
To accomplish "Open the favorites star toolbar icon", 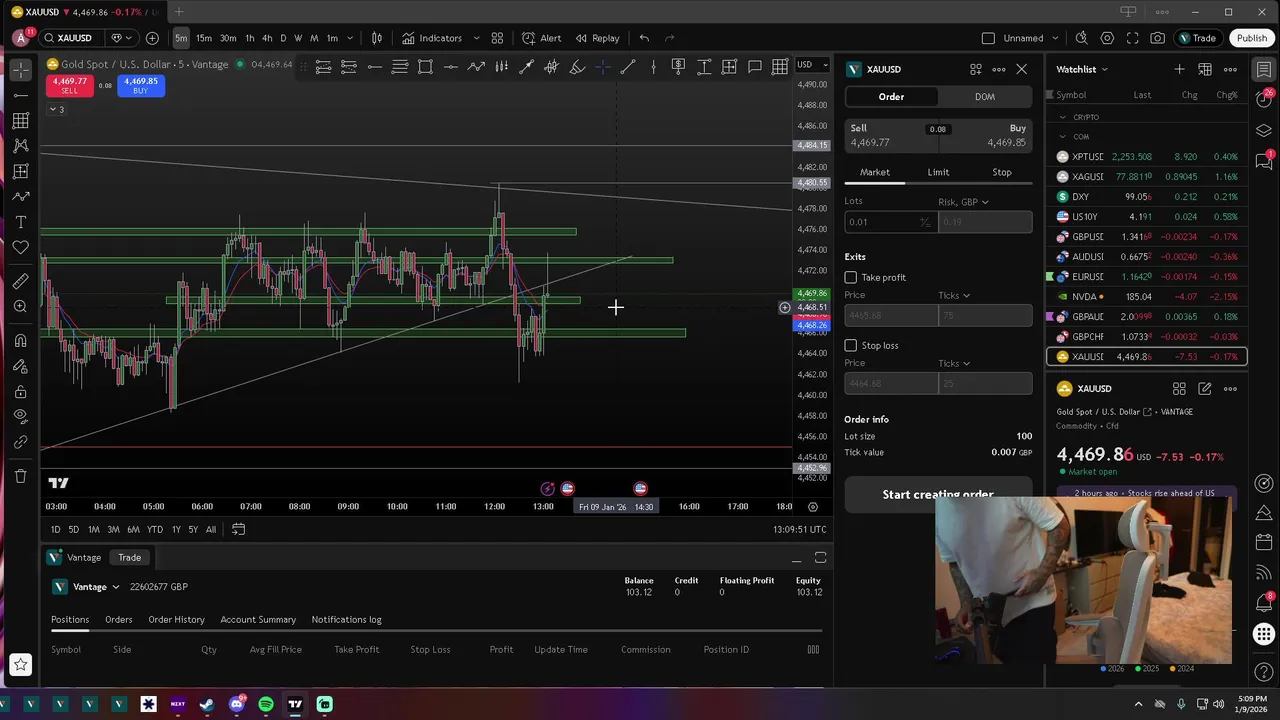I will click(20, 664).
